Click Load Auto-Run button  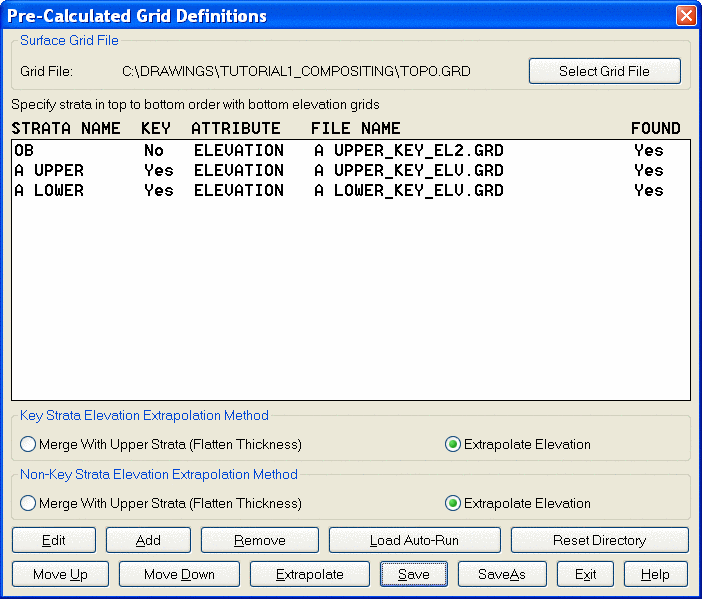415,540
